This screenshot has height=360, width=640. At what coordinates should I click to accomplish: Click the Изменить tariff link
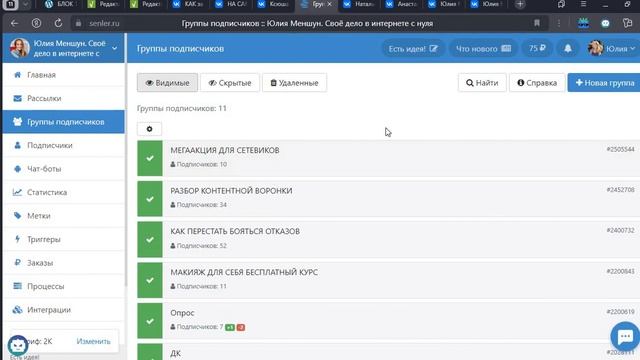click(x=93, y=341)
